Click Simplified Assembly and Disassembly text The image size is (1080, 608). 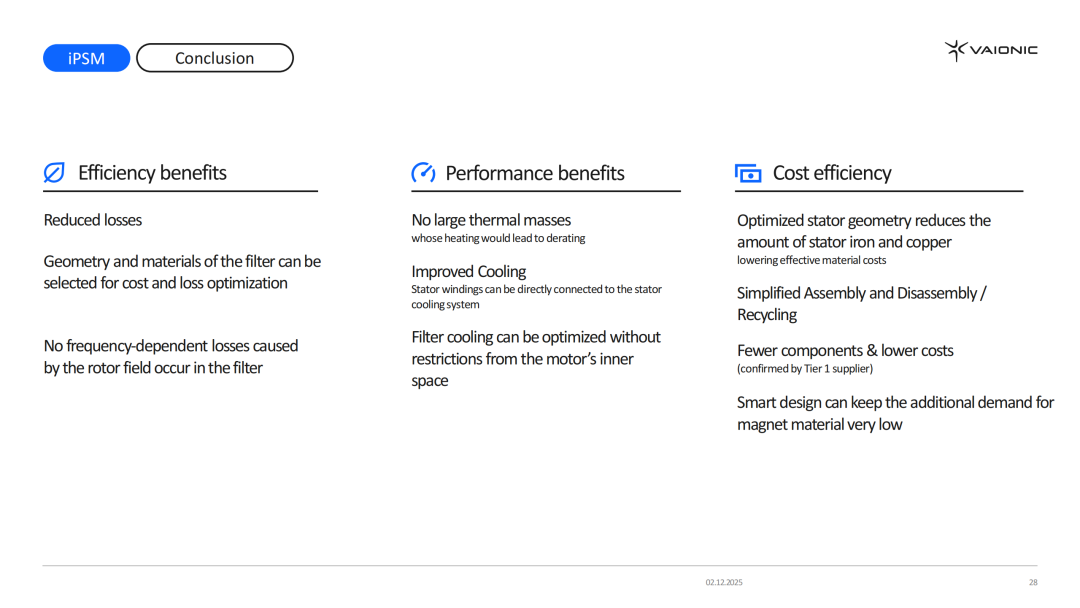pyautogui.click(x=861, y=303)
